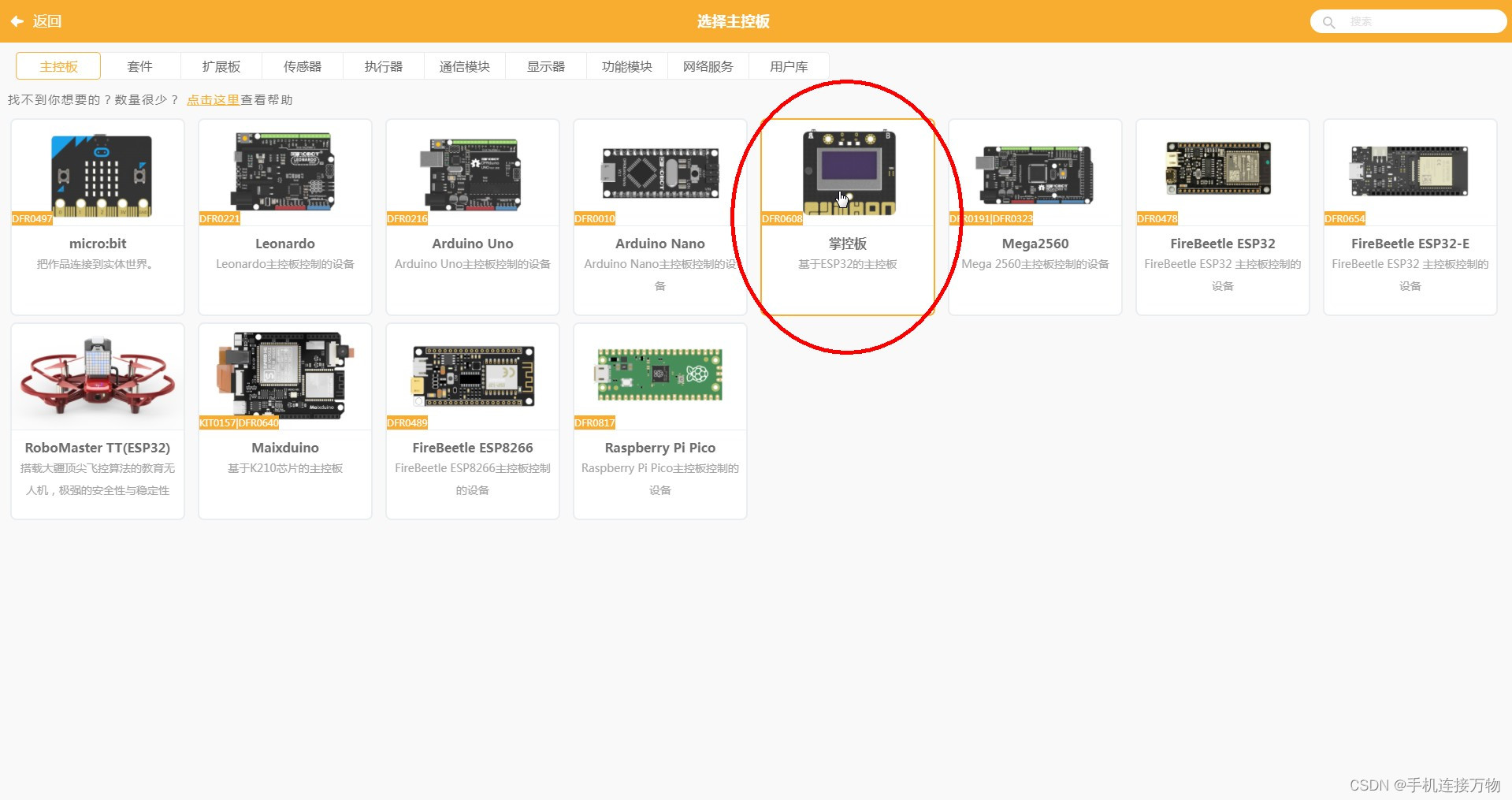Viewport: 1512px width, 800px height.
Task: Click the Arduino Nano card title
Action: click(660, 244)
